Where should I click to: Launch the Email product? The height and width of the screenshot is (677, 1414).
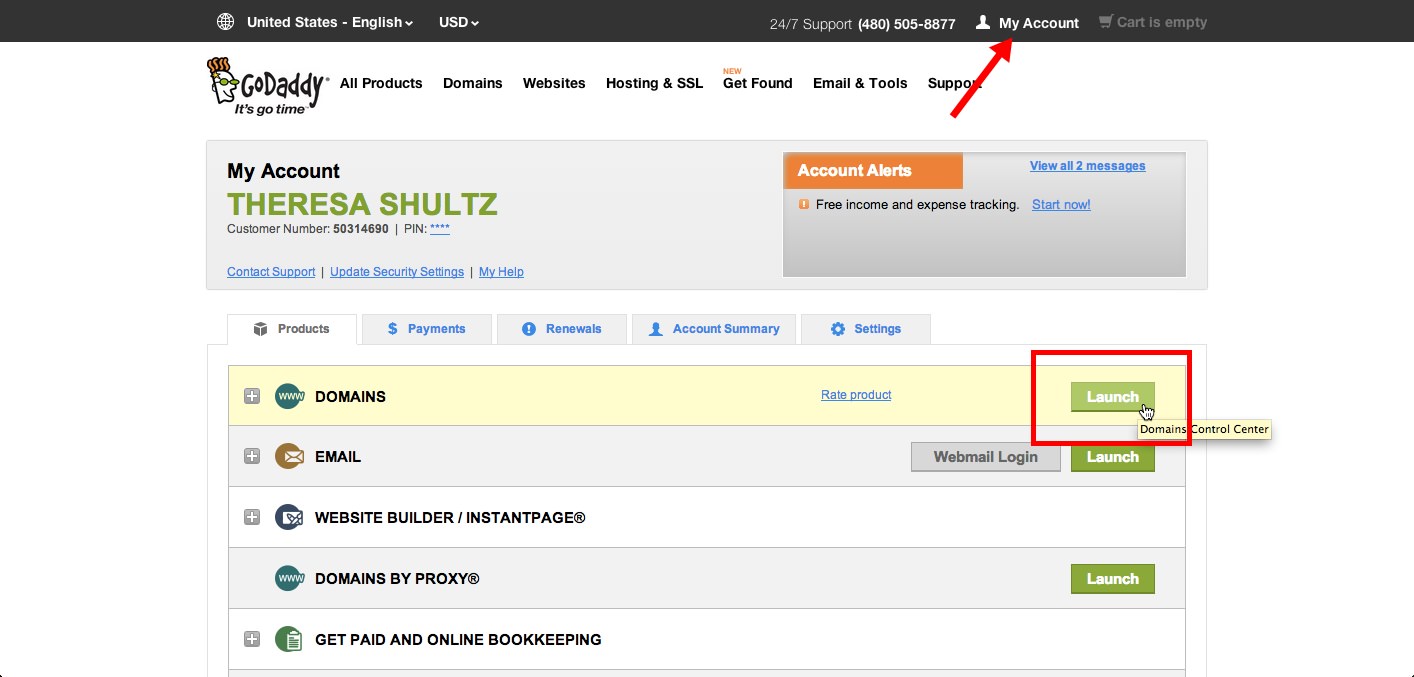click(1113, 457)
